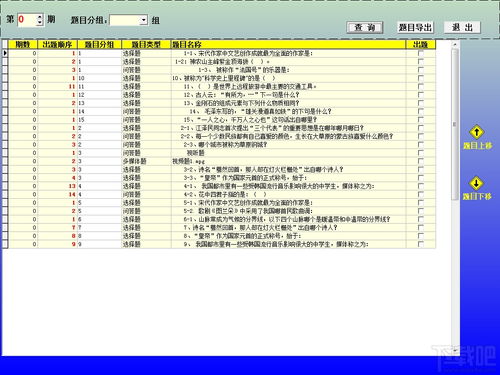Focus the 第 0 期 number field
The height and width of the screenshot is (375, 500).
[x=27, y=19]
